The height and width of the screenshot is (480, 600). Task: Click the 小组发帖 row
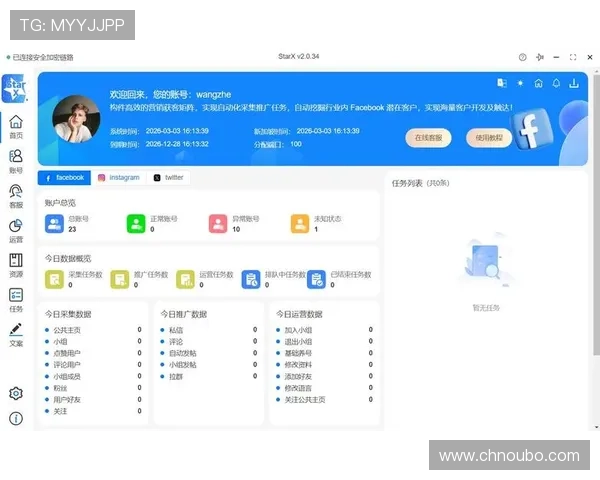(209, 365)
